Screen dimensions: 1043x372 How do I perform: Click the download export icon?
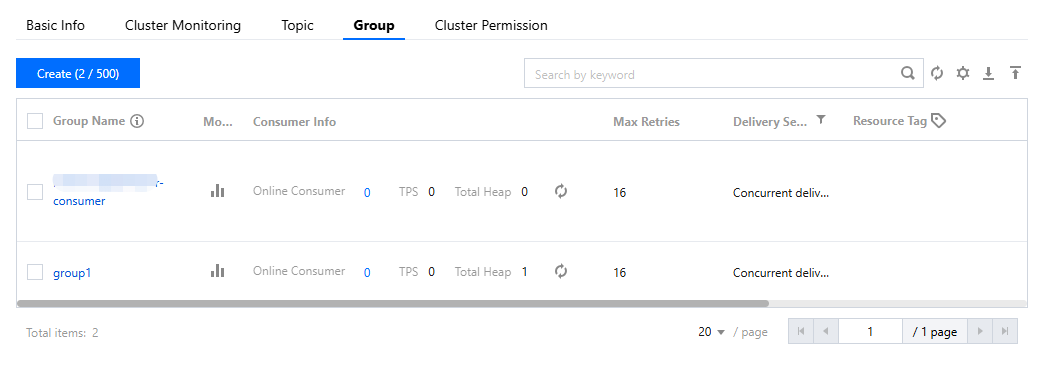pyautogui.click(x=988, y=73)
